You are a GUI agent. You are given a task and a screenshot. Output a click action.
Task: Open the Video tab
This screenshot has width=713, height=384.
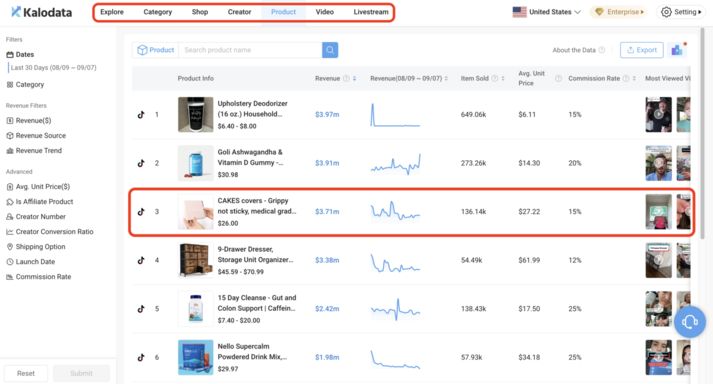coord(325,12)
